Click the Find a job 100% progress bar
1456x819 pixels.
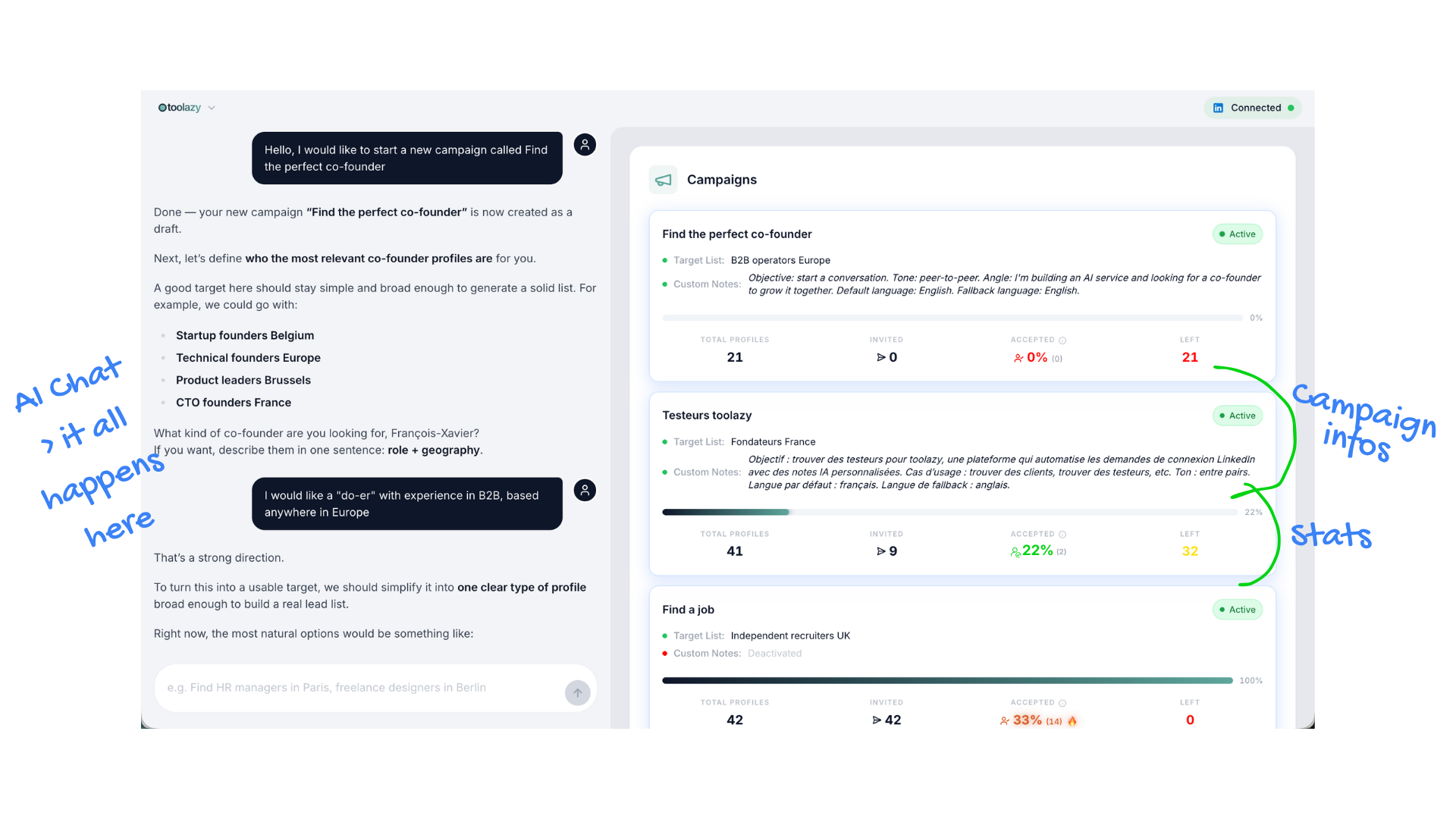coord(946,681)
